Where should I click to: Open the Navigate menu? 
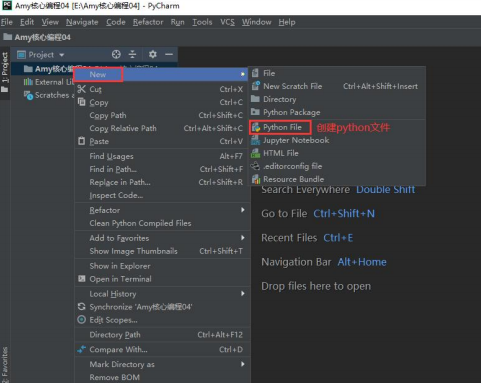(82, 22)
